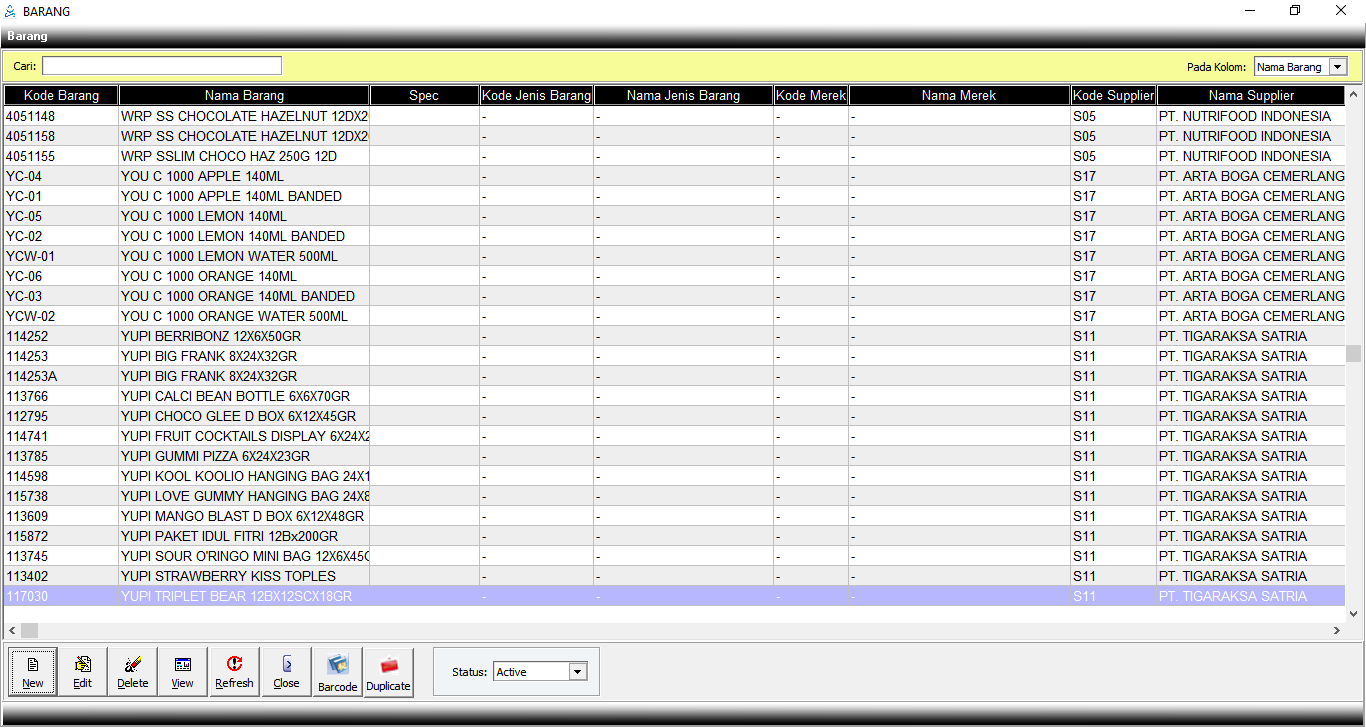
Task: Open the Pada Kolom dropdown
Action: [1338, 67]
